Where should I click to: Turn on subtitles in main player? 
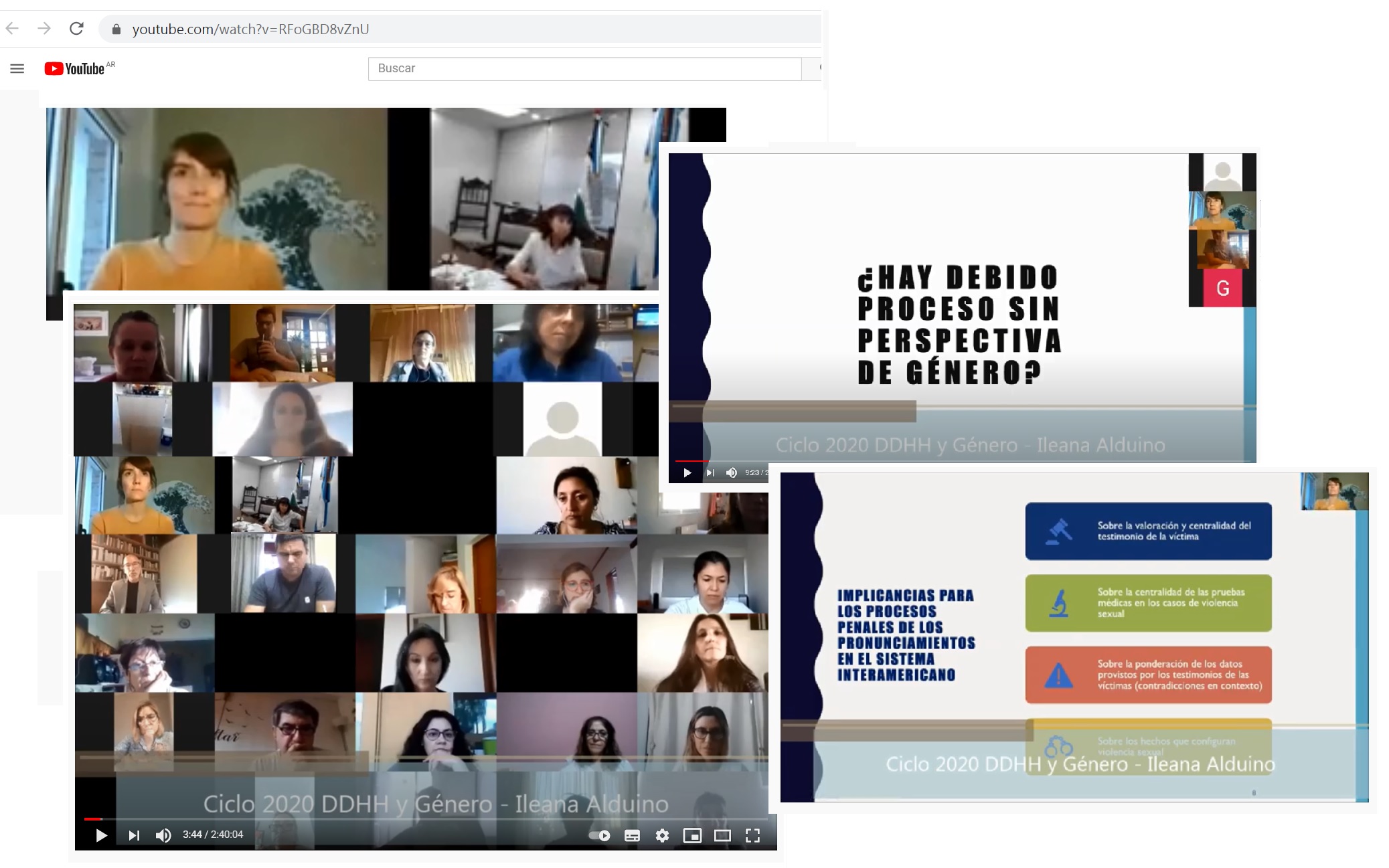click(632, 835)
